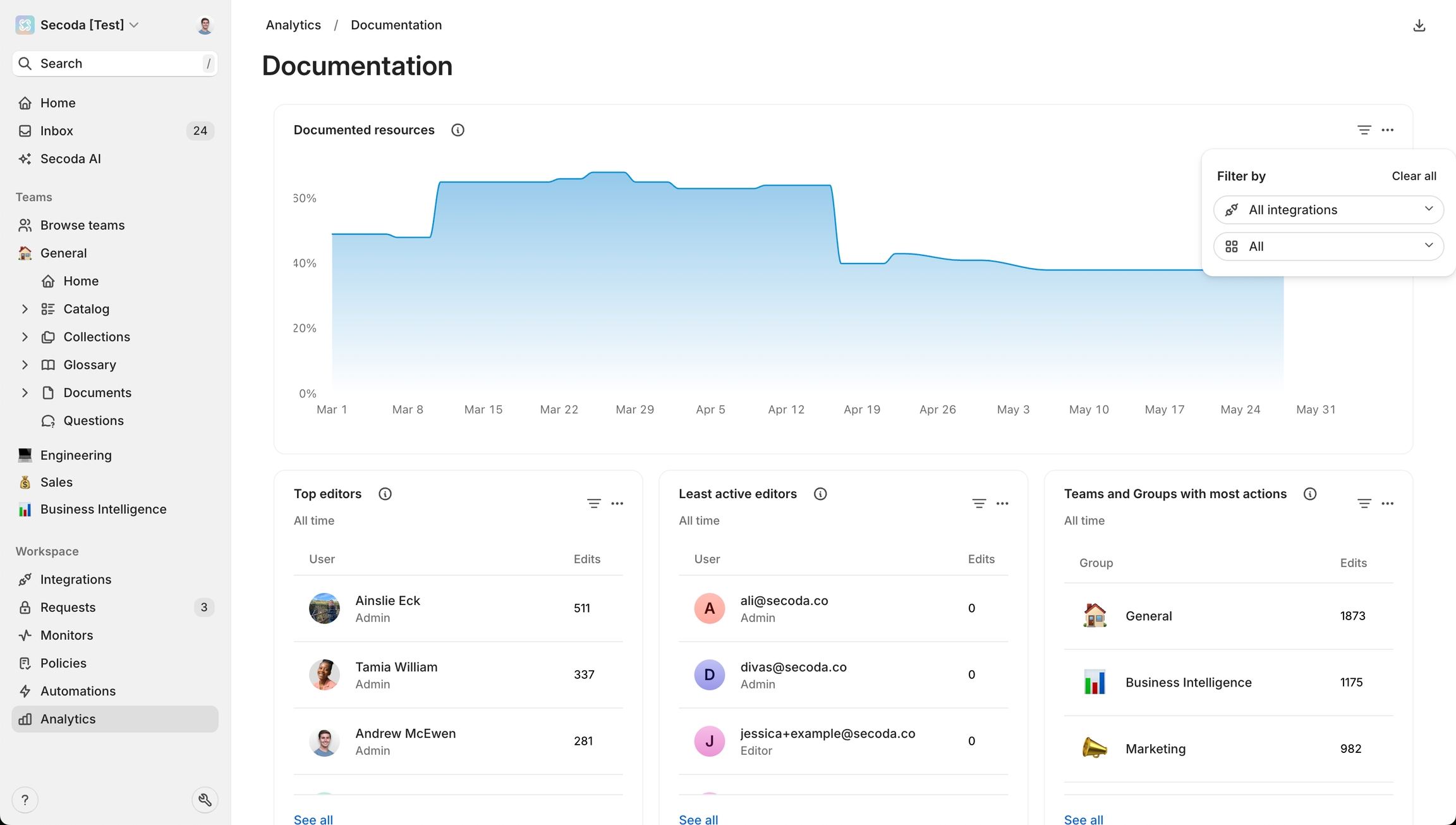The image size is (1456, 825).
Task: Go to Monitors in Workspace section
Action: coord(66,635)
